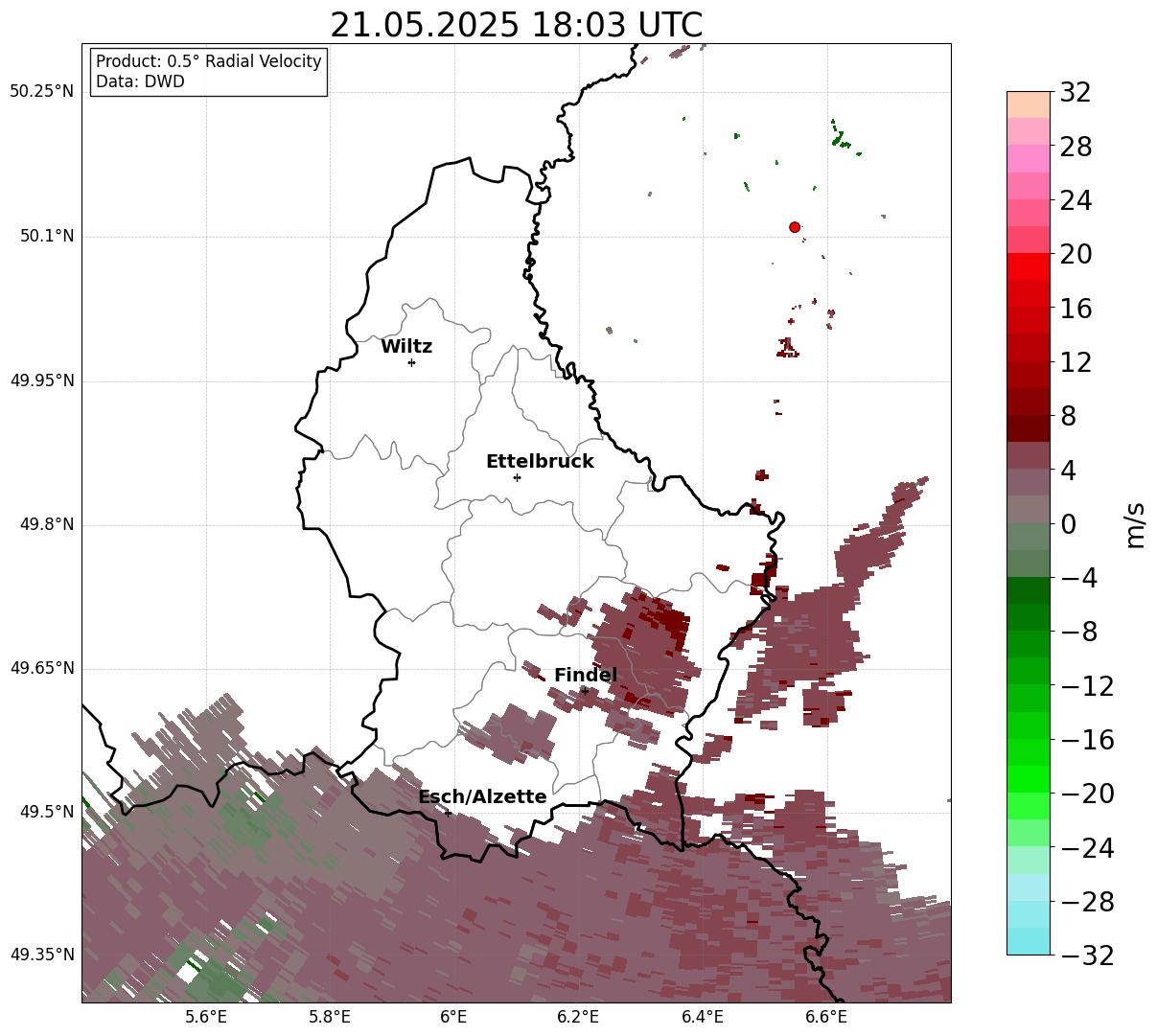The height and width of the screenshot is (1036, 1157).
Task: Click the −28 colorbar tick label
Action: pyautogui.click(x=1087, y=902)
